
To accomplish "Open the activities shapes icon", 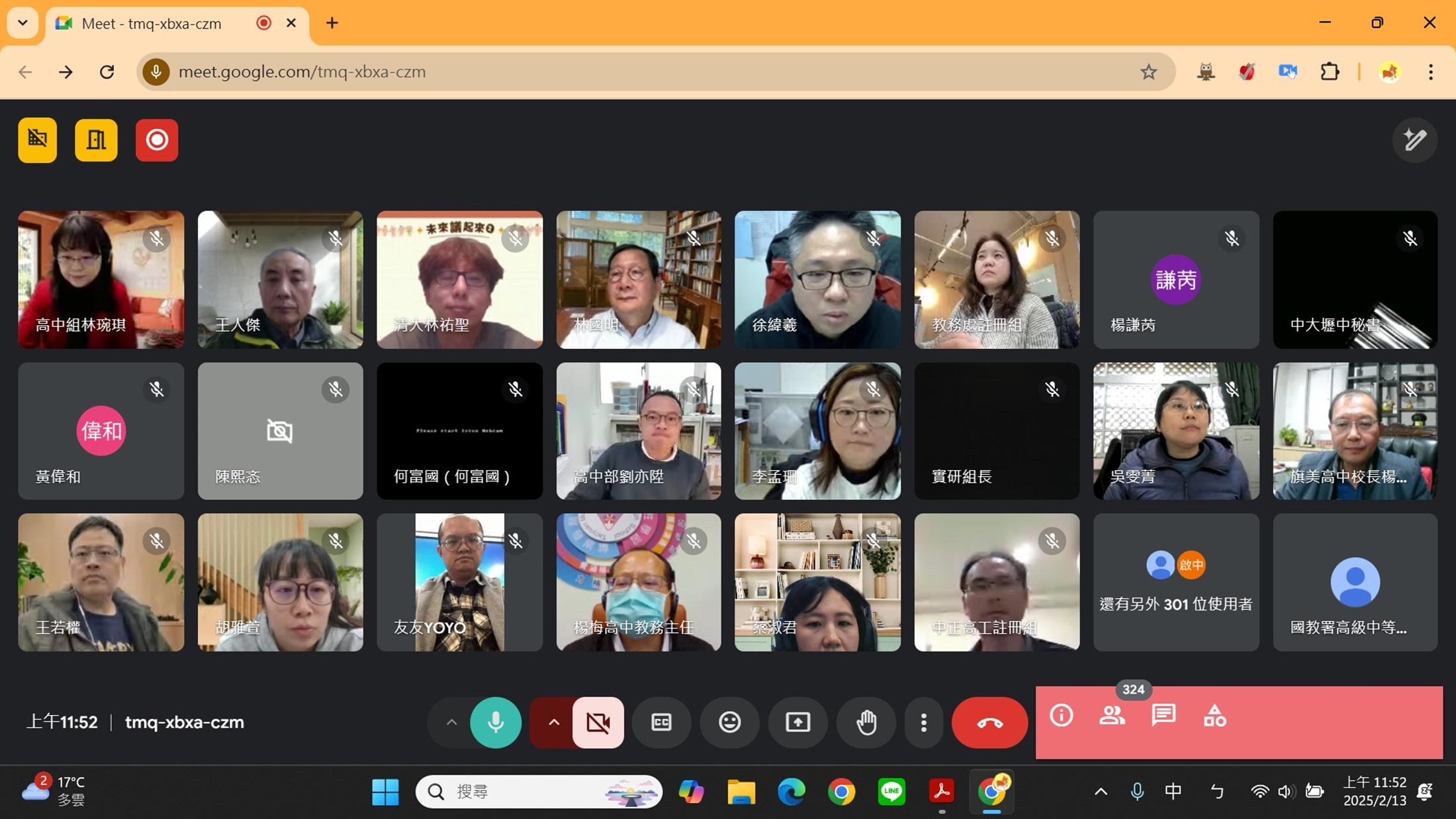I will click(1214, 716).
